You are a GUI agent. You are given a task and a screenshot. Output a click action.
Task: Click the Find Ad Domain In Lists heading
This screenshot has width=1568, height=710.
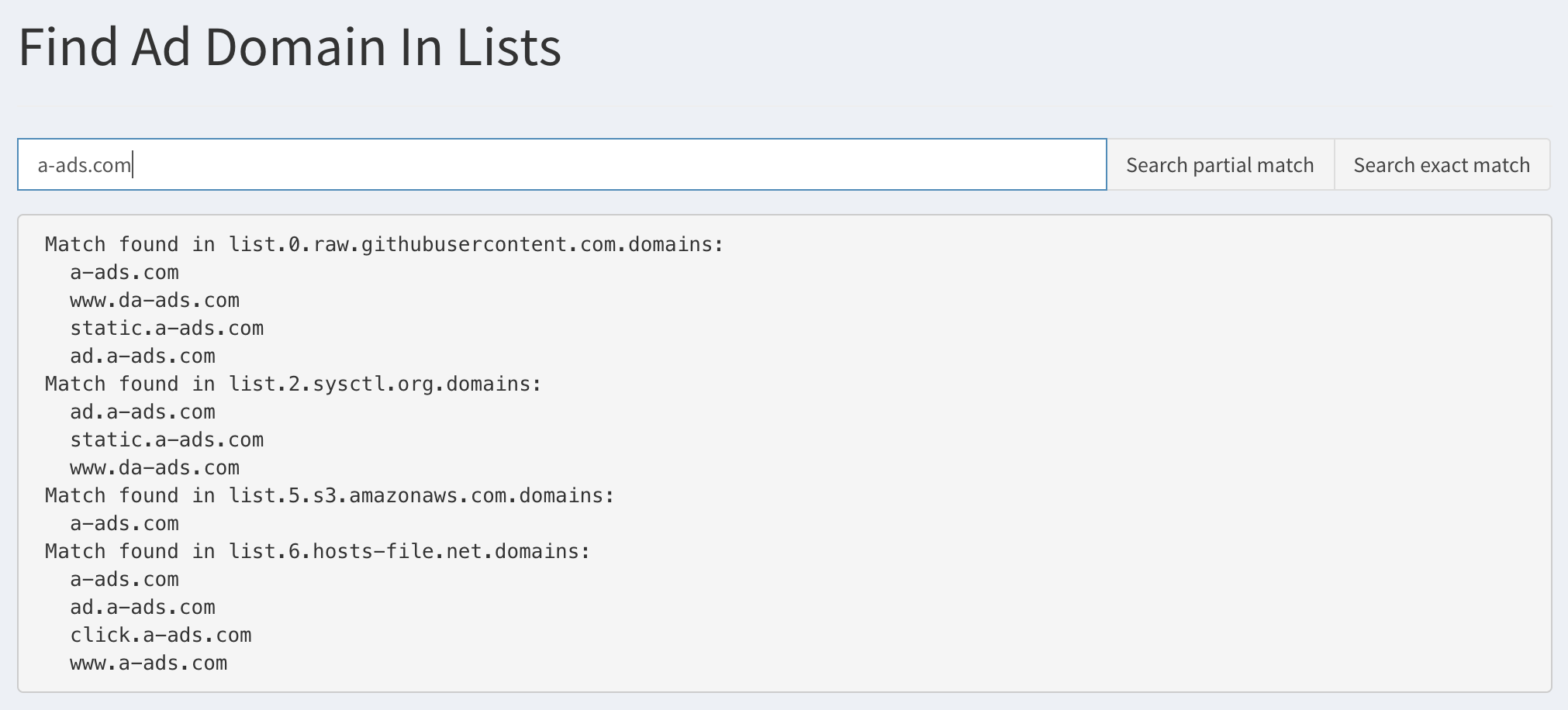point(289,47)
